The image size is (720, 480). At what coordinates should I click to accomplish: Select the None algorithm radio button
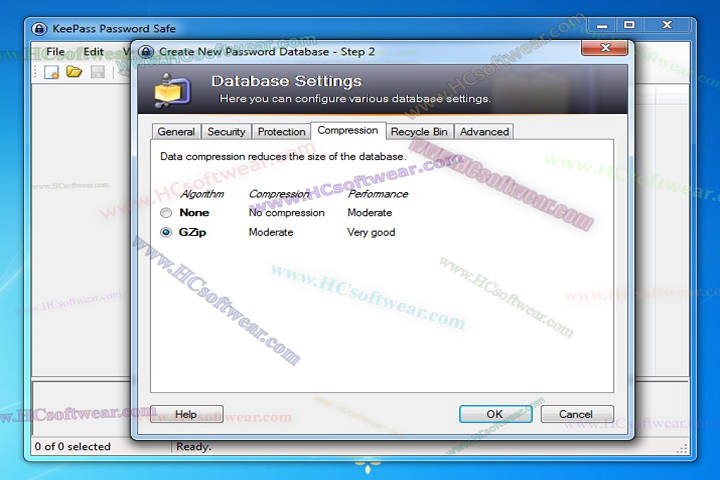pyautogui.click(x=166, y=213)
